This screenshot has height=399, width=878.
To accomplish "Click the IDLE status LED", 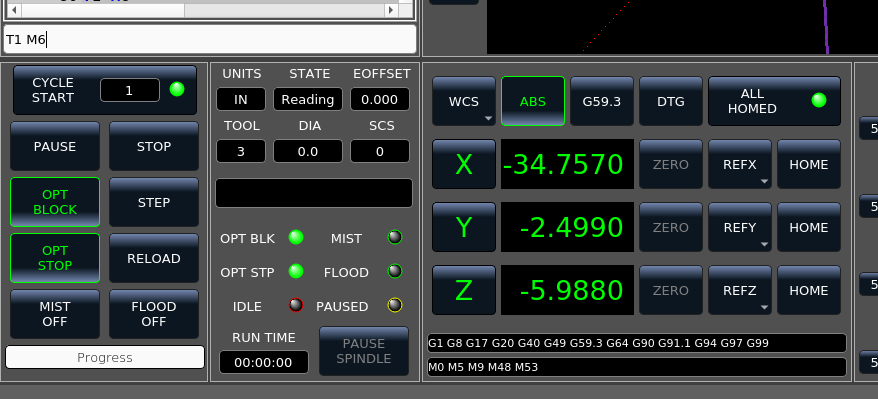I will (296, 306).
